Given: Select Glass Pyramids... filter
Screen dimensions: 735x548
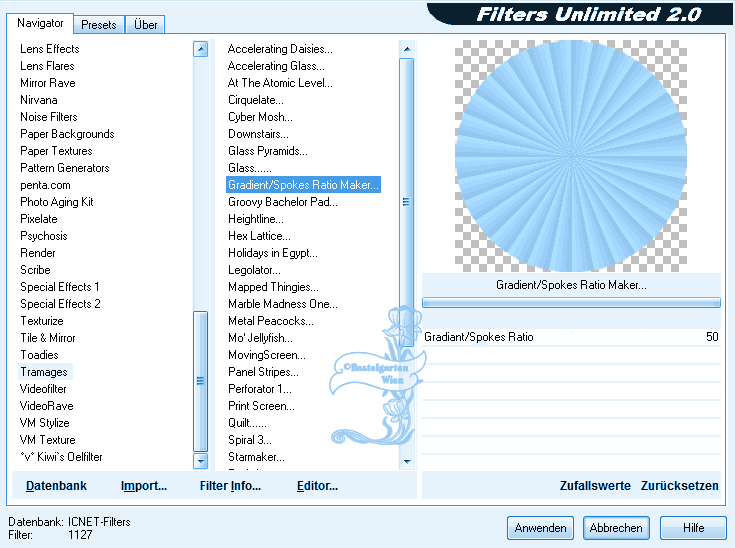Looking at the screenshot, I should pos(268,151).
